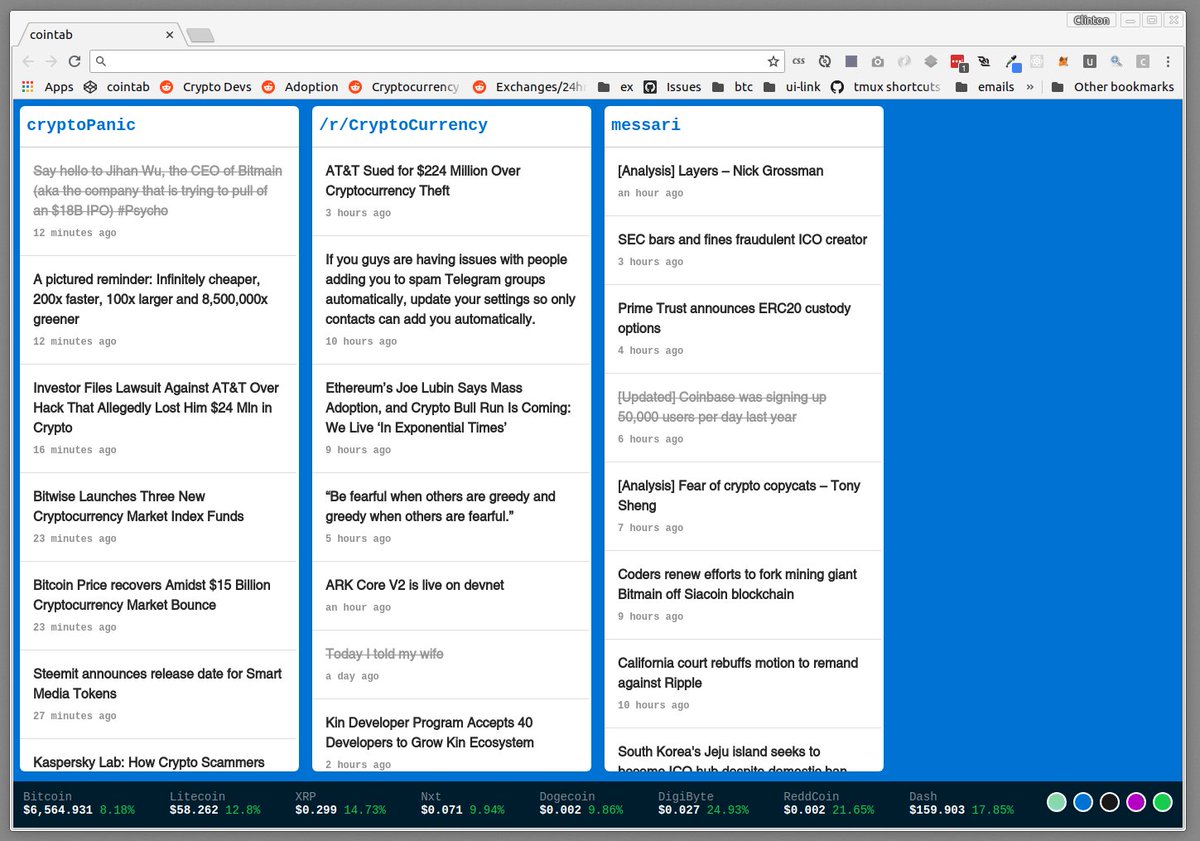
Task: Click the circular sync arrows extension icon
Action: coord(825,61)
